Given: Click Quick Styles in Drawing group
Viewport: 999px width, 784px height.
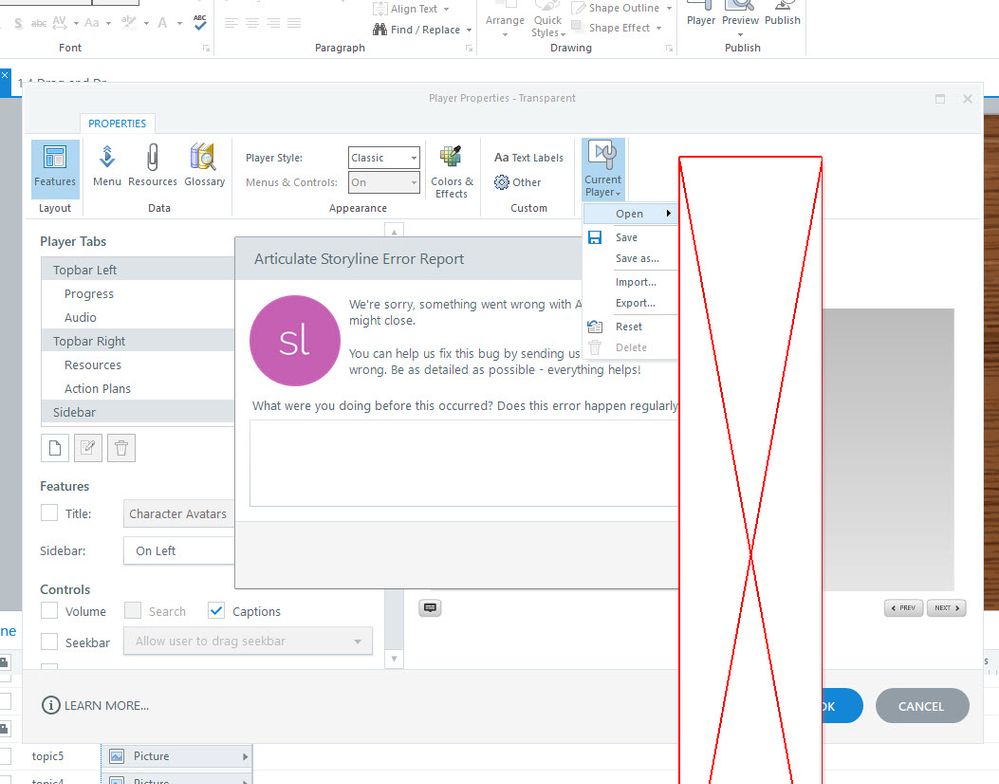Looking at the screenshot, I should tap(548, 20).
